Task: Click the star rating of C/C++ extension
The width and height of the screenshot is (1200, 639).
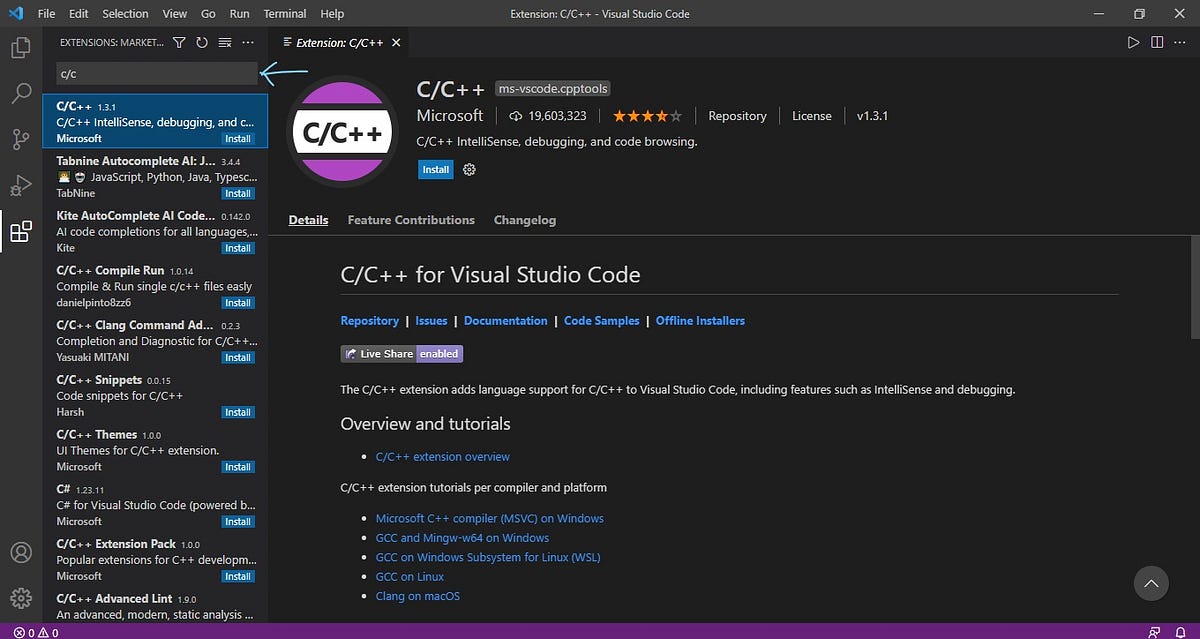Action: pyautogui.click(x=648, y=116)
